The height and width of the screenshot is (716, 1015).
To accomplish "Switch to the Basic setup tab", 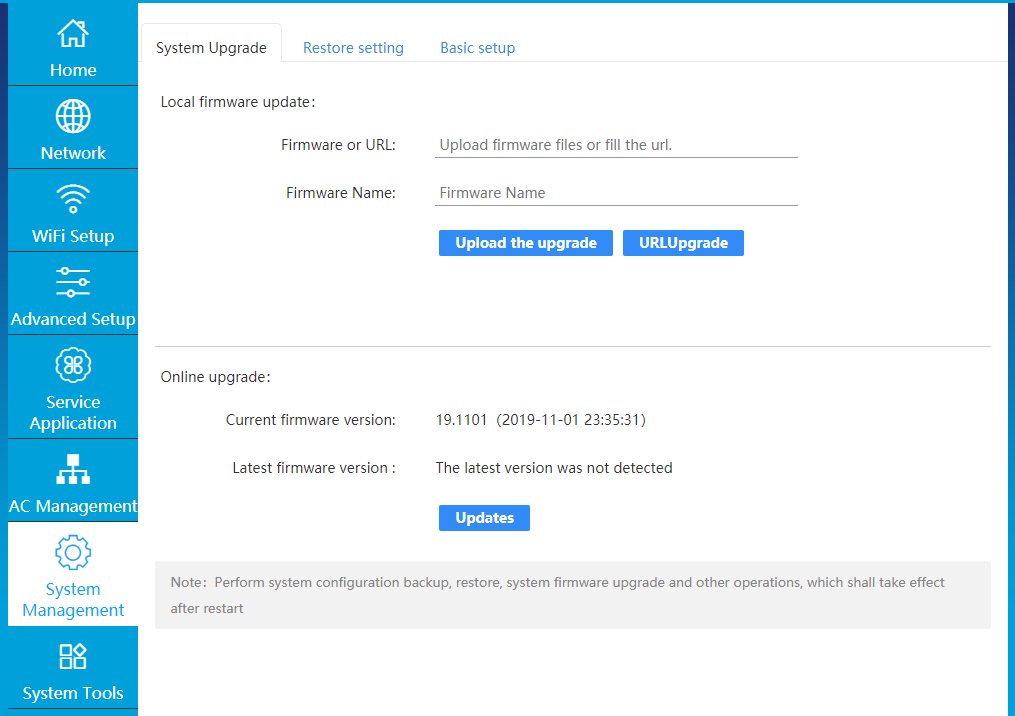I will click(478, 48).
